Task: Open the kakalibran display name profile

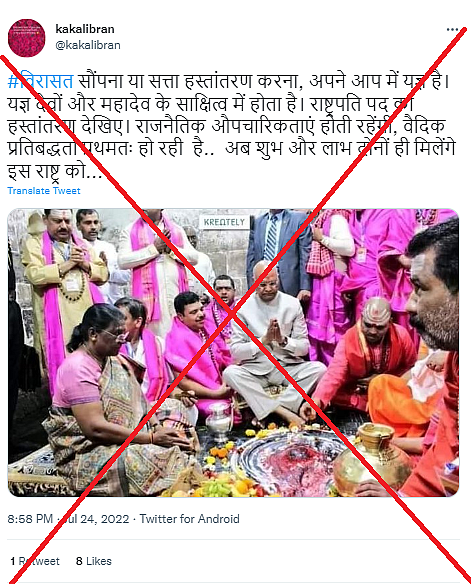Action: click(85, 29)
